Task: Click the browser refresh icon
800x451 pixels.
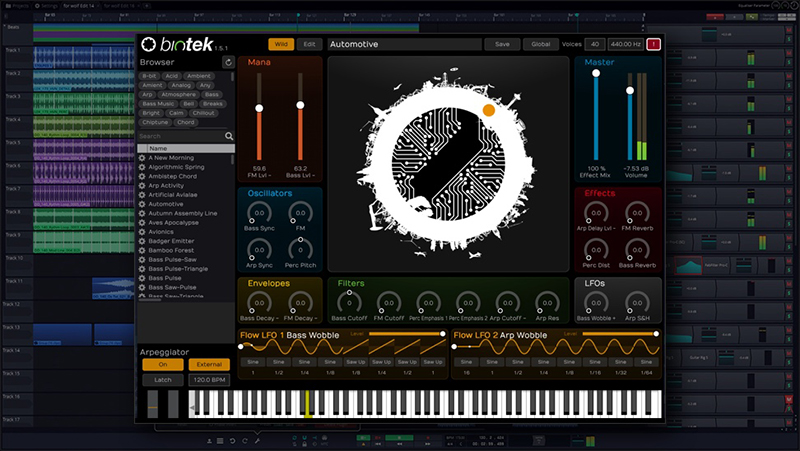Action: (x=228, y=62)
